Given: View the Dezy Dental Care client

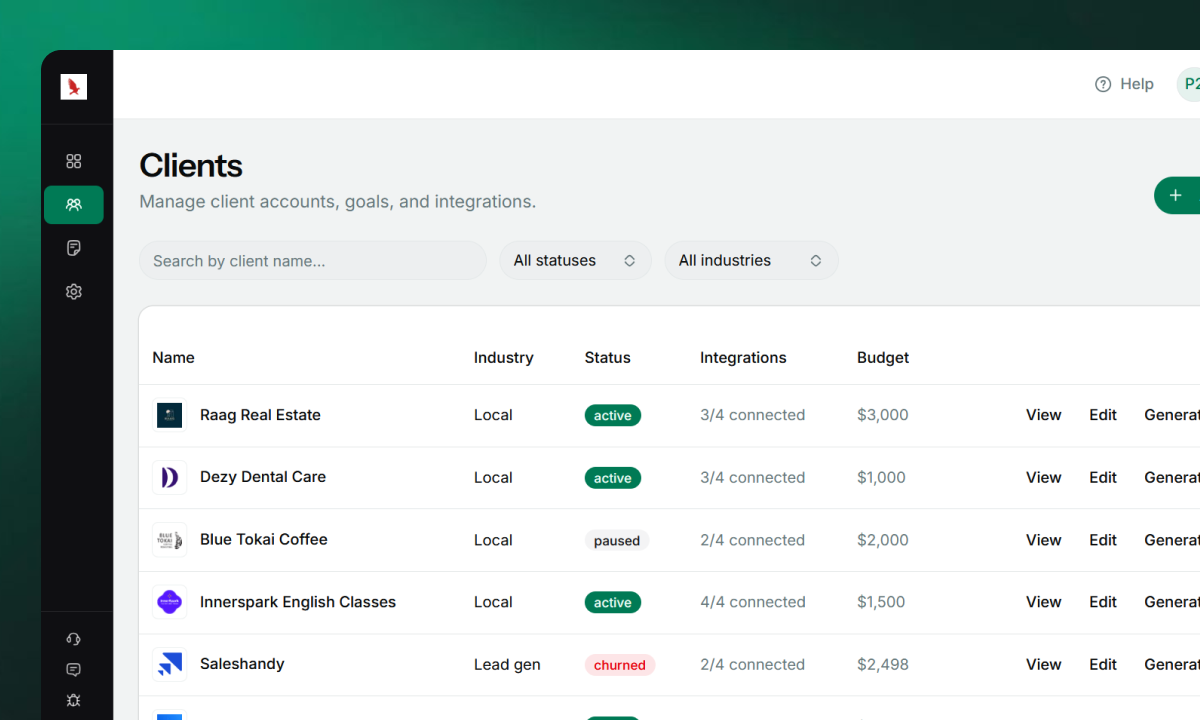Looking at the screenshot, I should 1043,477.
